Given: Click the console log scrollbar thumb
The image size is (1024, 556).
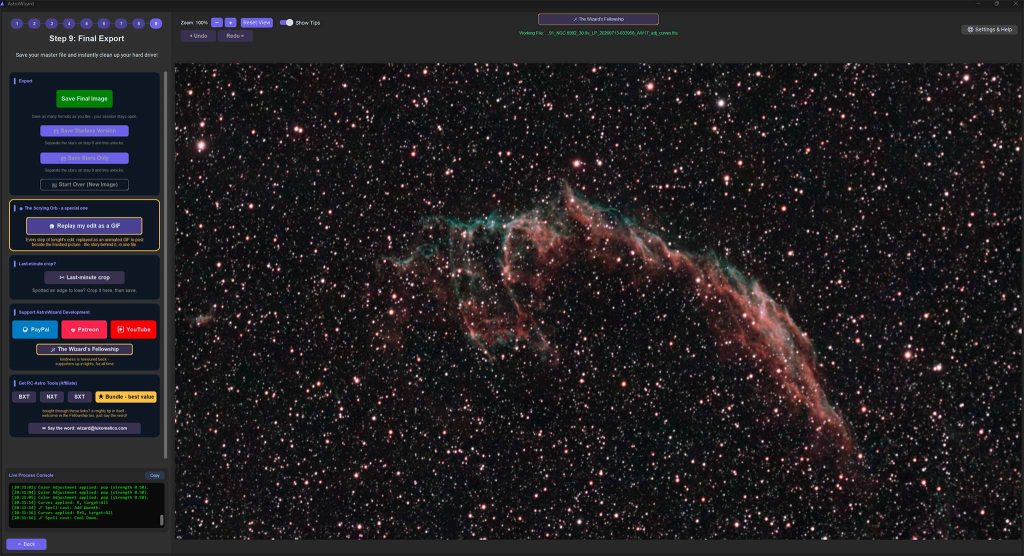Looking at the screenshot, I should [x=162, y=521].
